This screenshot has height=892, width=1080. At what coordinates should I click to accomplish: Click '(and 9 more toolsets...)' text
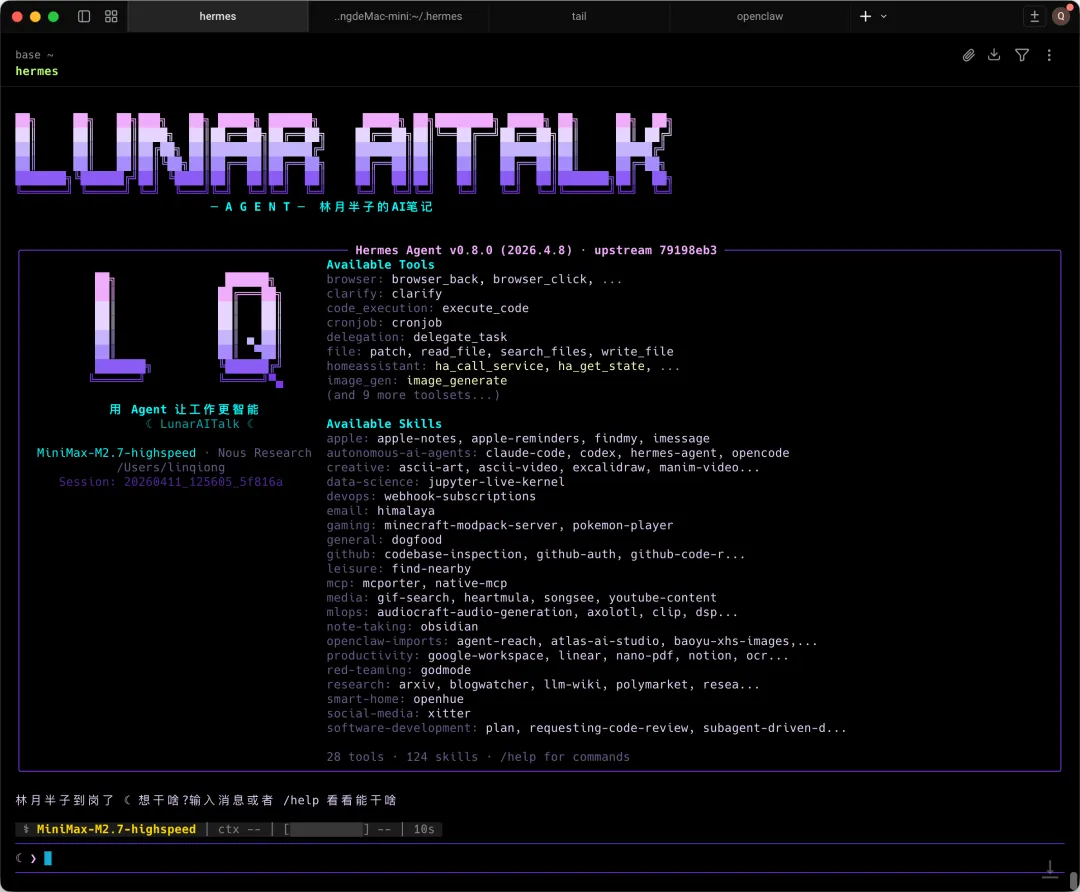[413, 395]
